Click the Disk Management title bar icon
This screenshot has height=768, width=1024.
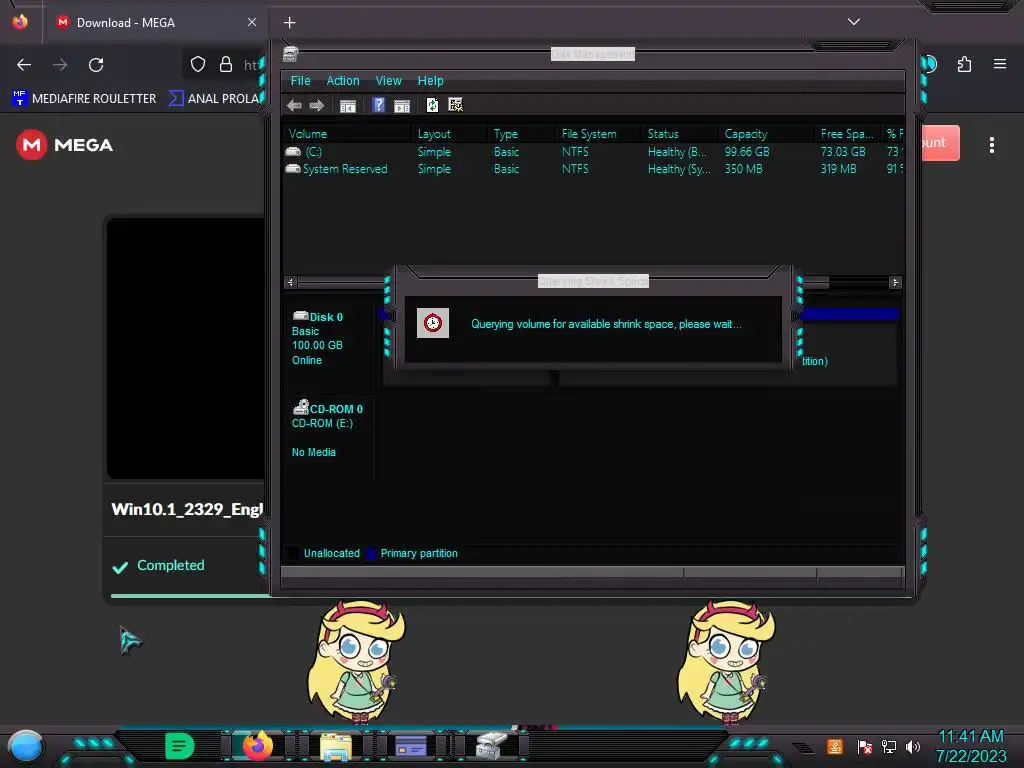[x=291, y=54]
